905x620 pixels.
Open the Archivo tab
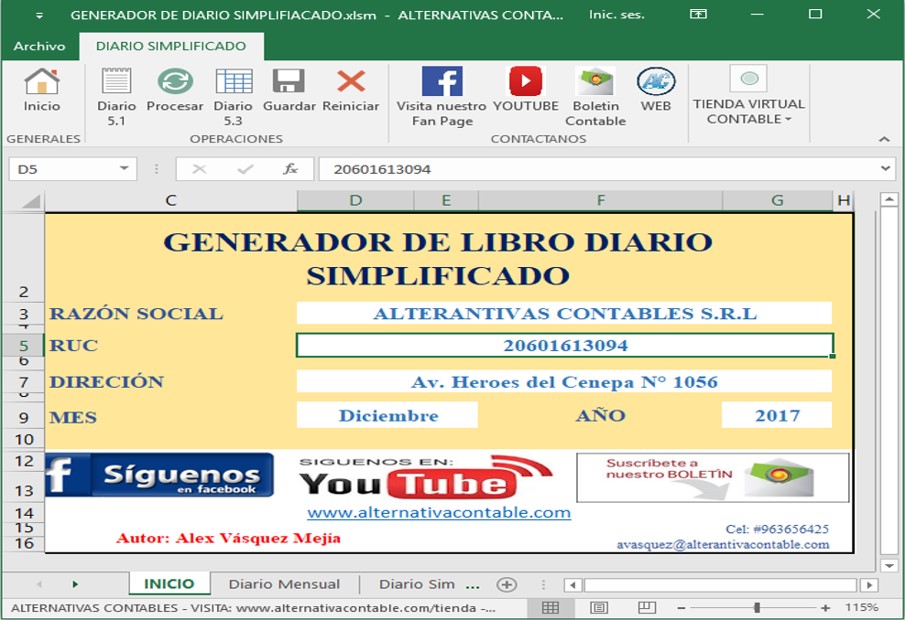pyautogui.click(x=40, y=46)
